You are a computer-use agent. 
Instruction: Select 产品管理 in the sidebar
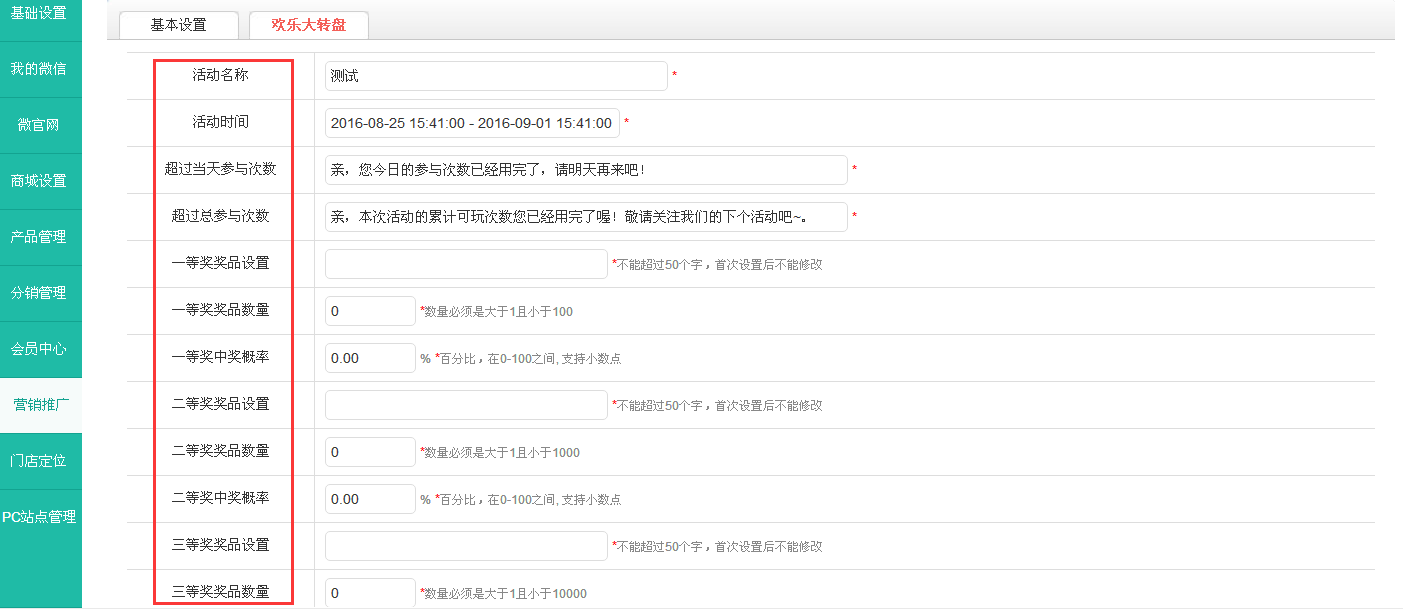[x=40, y=237]
